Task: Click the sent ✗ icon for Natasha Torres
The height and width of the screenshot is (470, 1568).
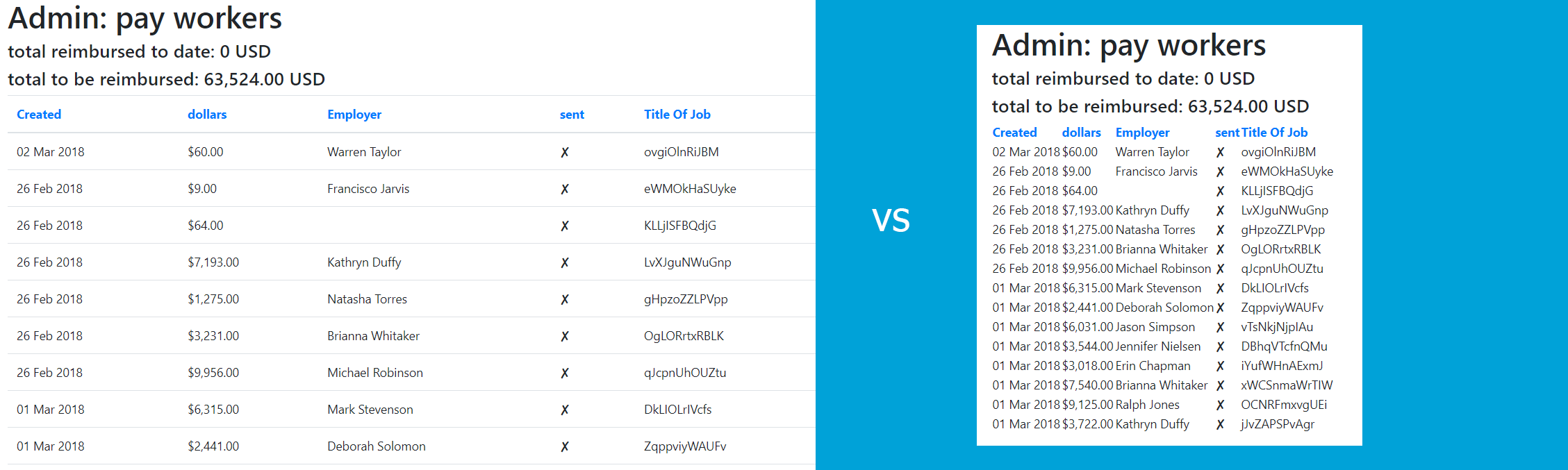Action: point(565,299)
